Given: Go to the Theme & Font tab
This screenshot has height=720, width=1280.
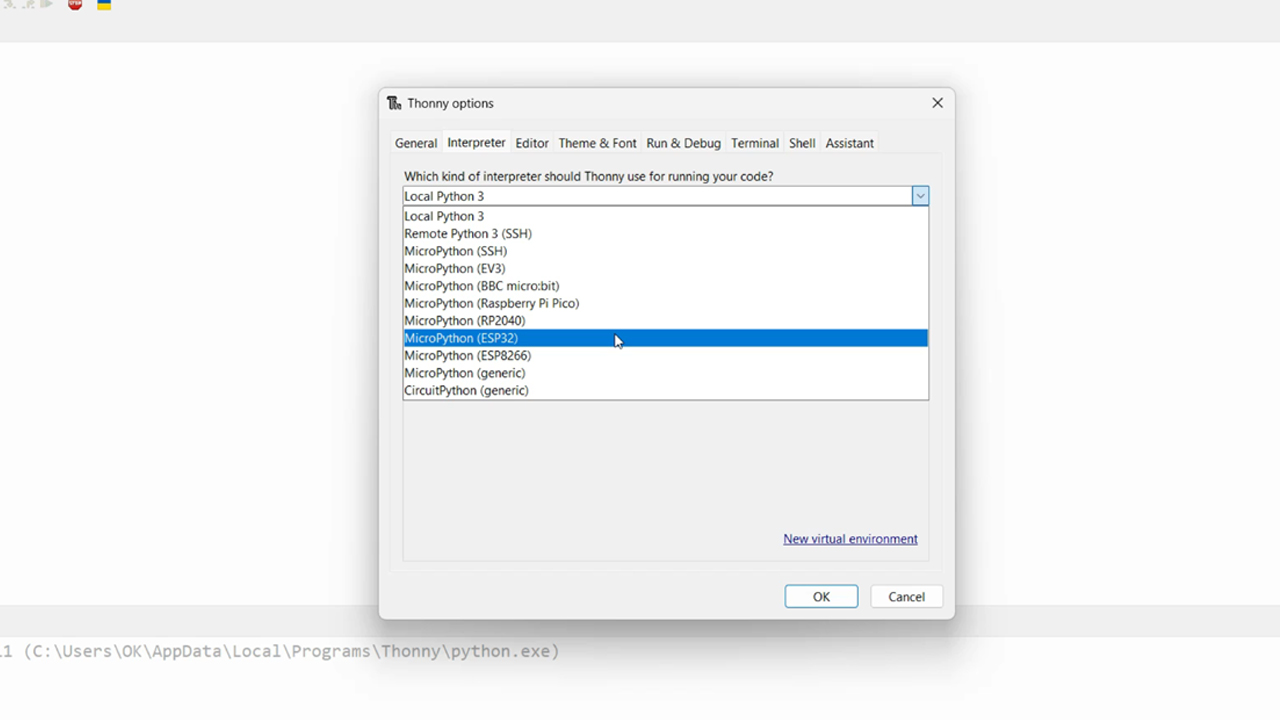Looking at the screenshot, I should click(597, 143).
